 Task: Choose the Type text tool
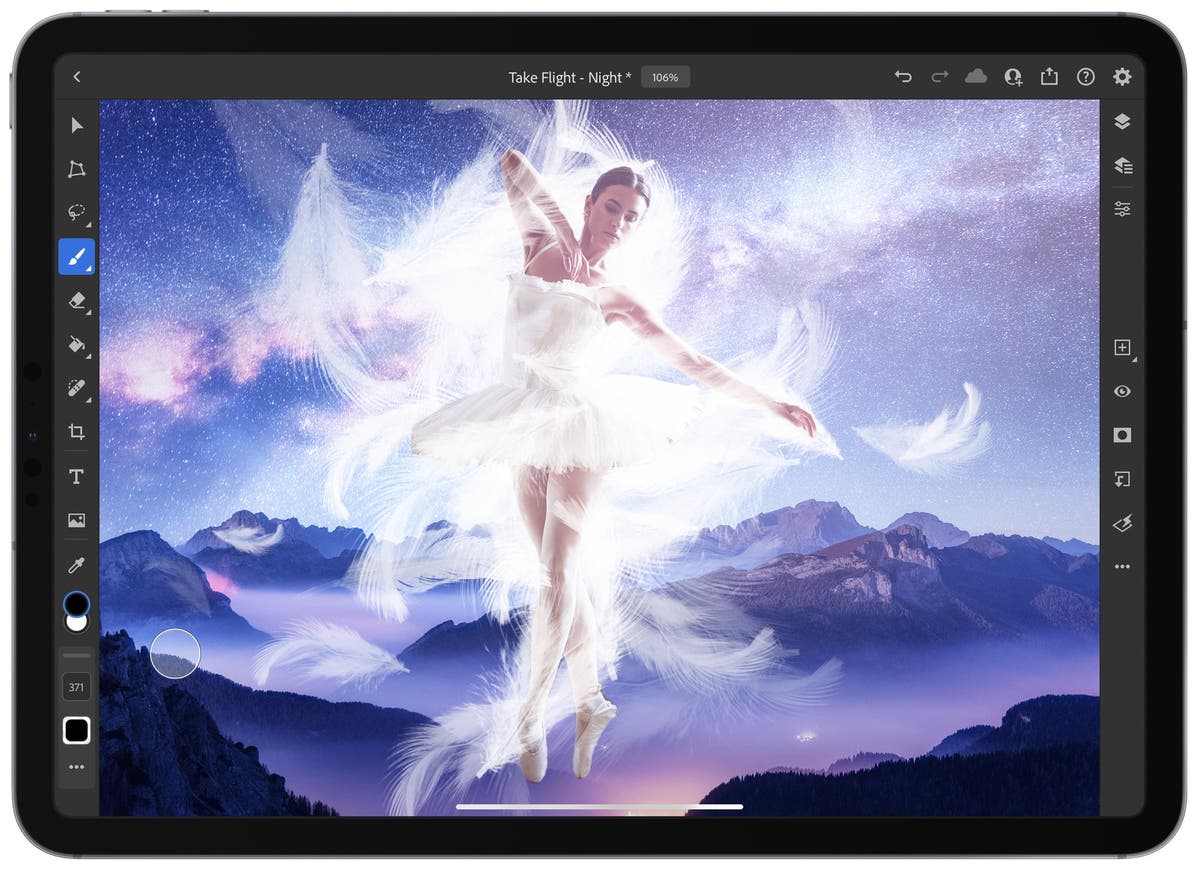tap(77, 477)
